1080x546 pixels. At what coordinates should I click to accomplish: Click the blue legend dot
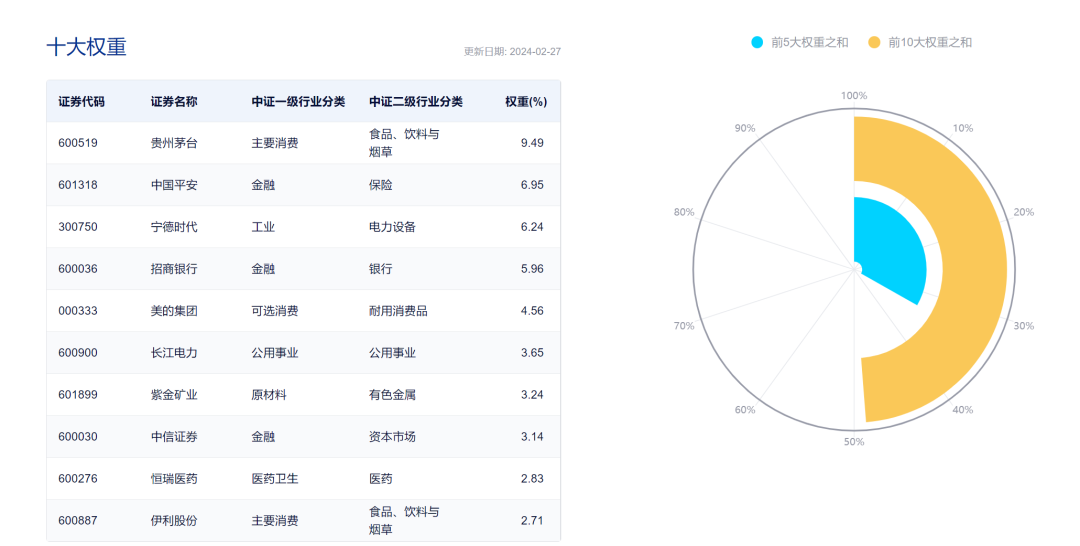click(757, 42)
